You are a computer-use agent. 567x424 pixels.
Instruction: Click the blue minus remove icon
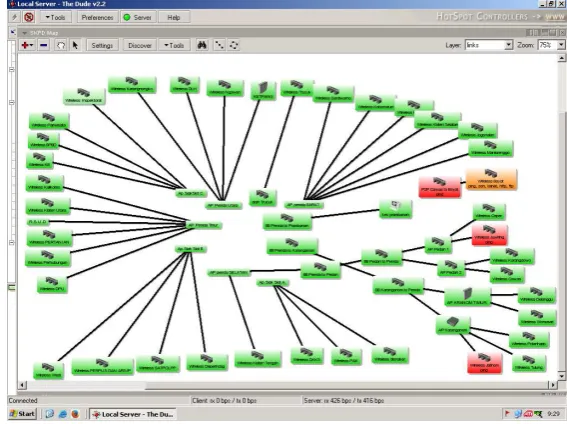point(44,45)
